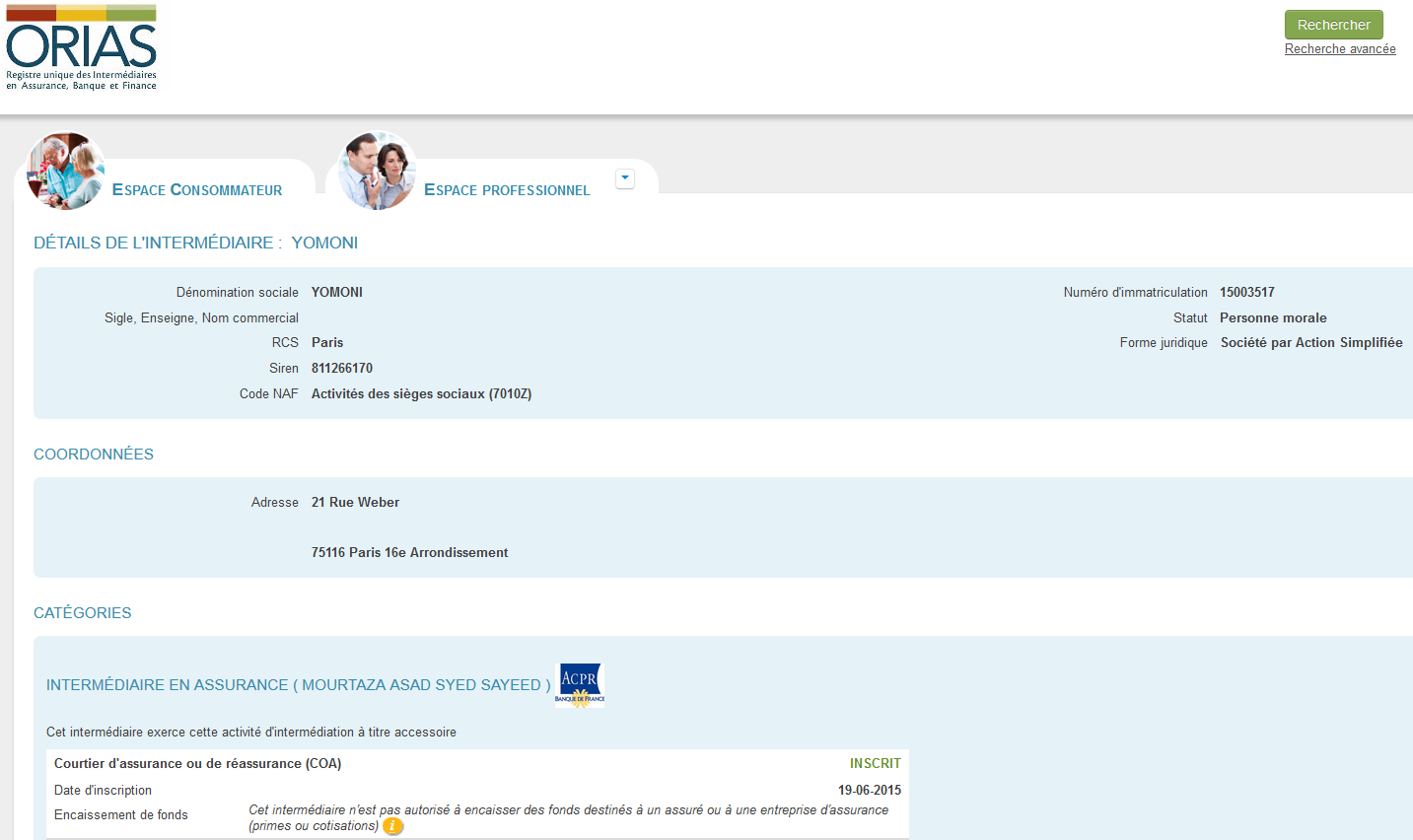This screenshot has width=1413, height=840.
Task: Select the registration number 15003517
Action: pos(1247,293)
